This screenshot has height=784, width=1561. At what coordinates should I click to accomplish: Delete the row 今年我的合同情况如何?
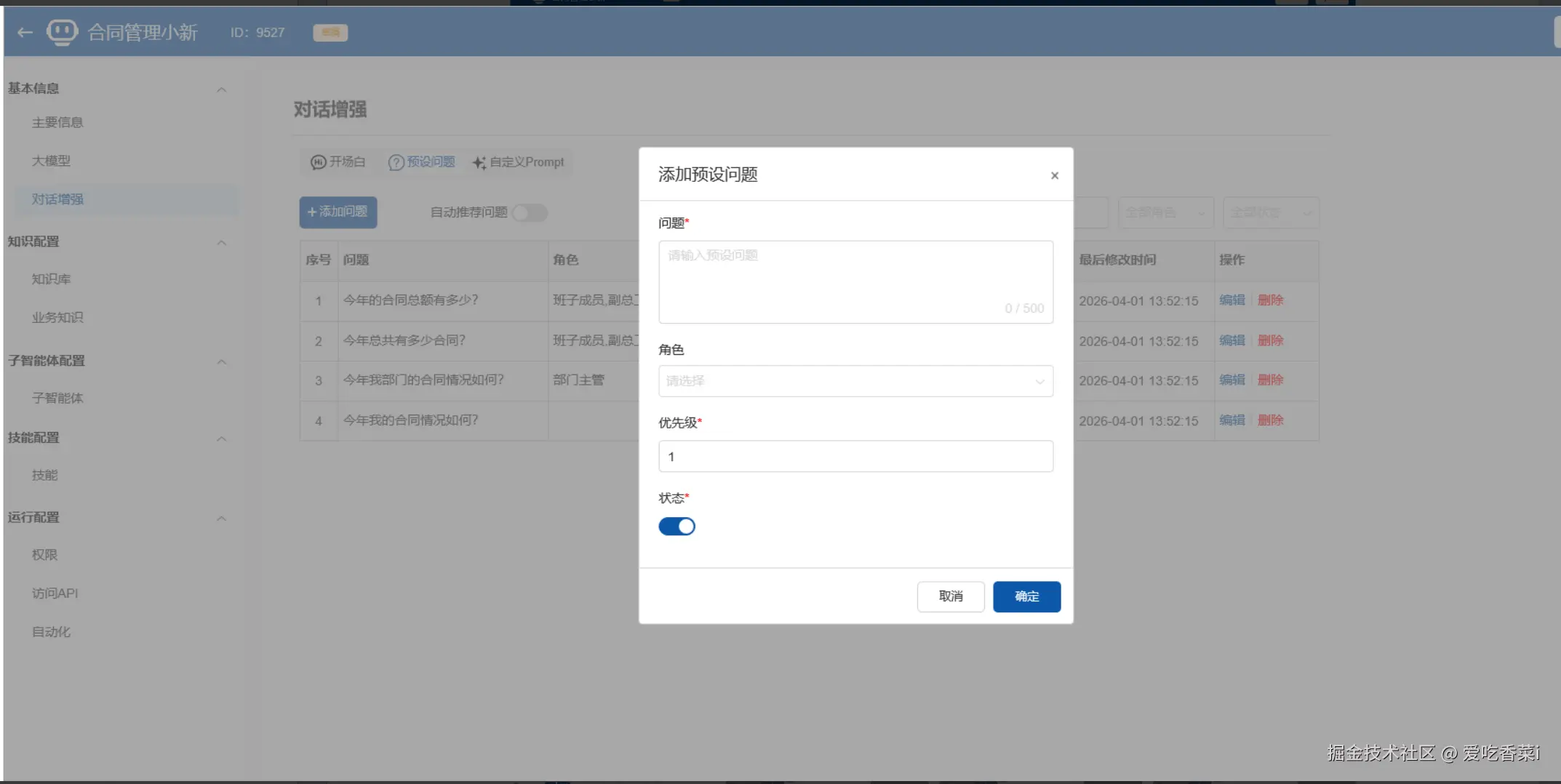point(1270,420)
